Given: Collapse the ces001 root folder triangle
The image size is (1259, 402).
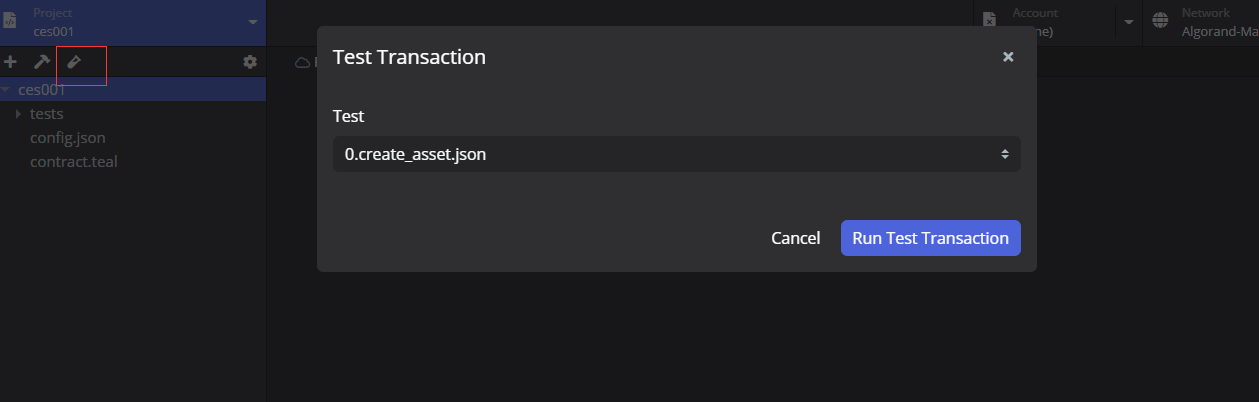Looking at the screenshot, I should click(6, 90).
